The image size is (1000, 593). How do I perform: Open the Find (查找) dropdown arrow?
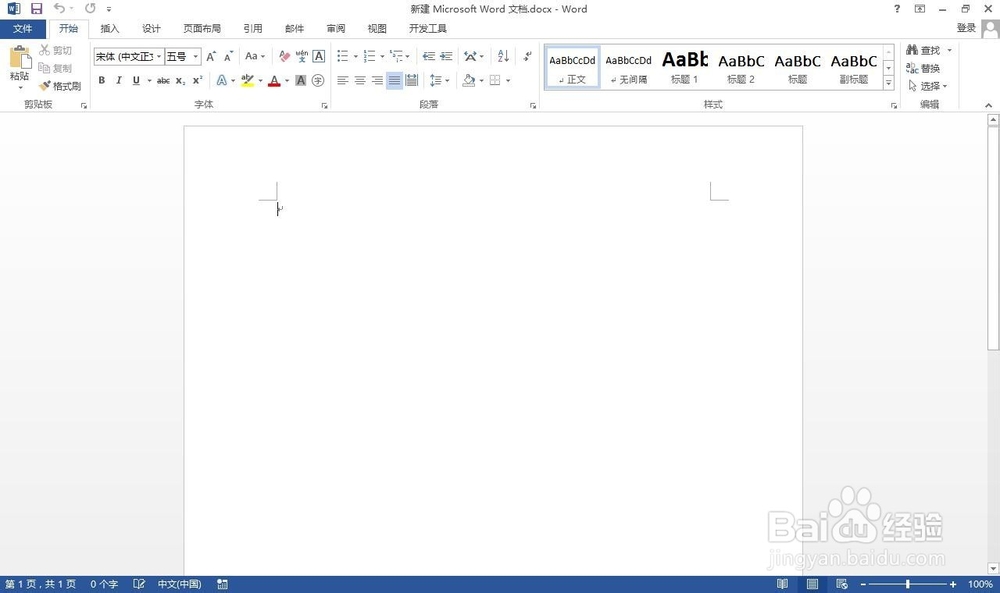pyautogui.click(x=950, y=50)
